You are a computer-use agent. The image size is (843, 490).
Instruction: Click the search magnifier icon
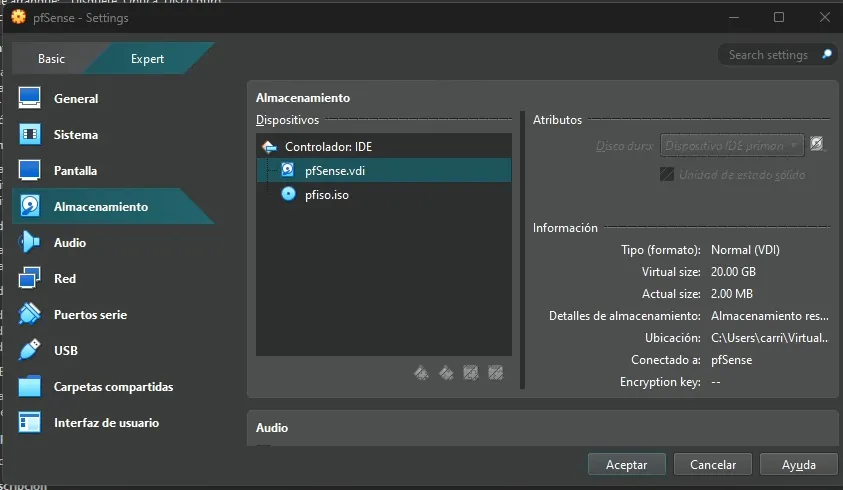click(x=827, y=54)
